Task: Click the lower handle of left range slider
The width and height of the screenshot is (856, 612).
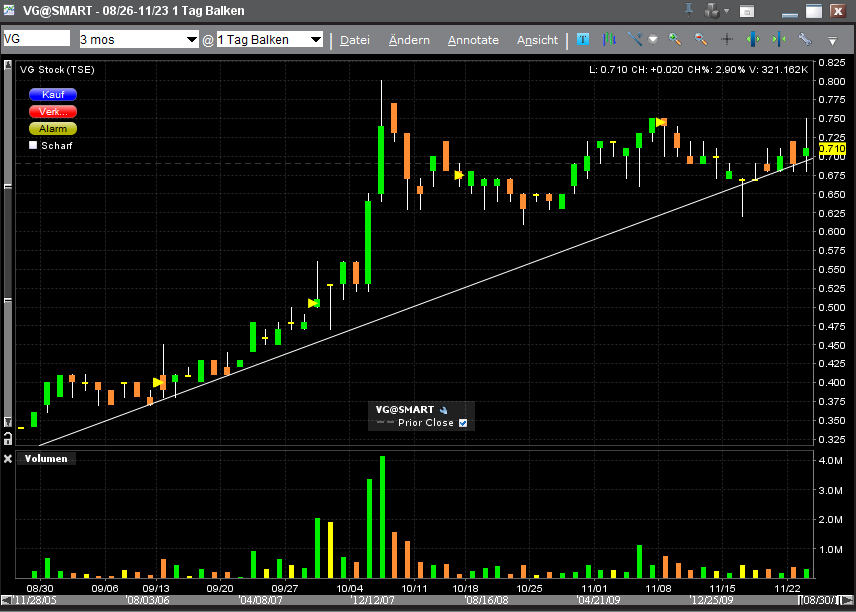Action: coord(8,300)
